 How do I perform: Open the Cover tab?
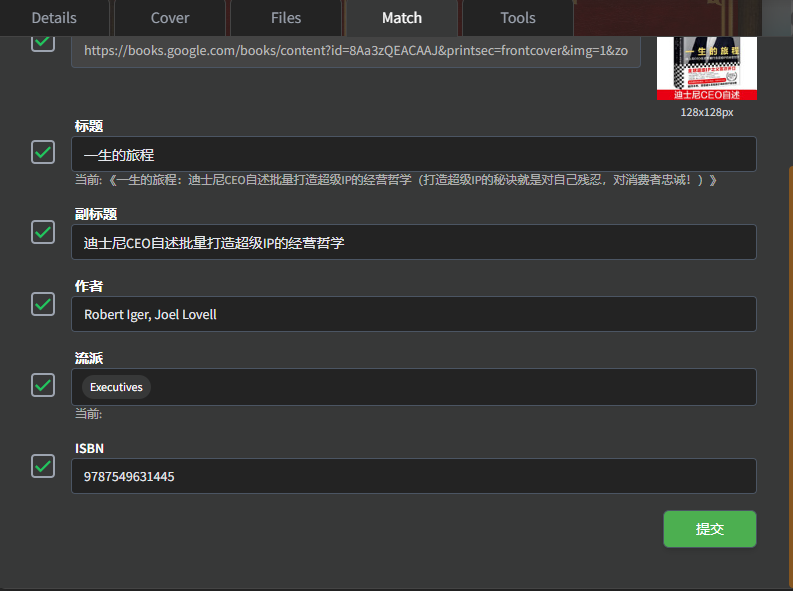pos(170,18)
